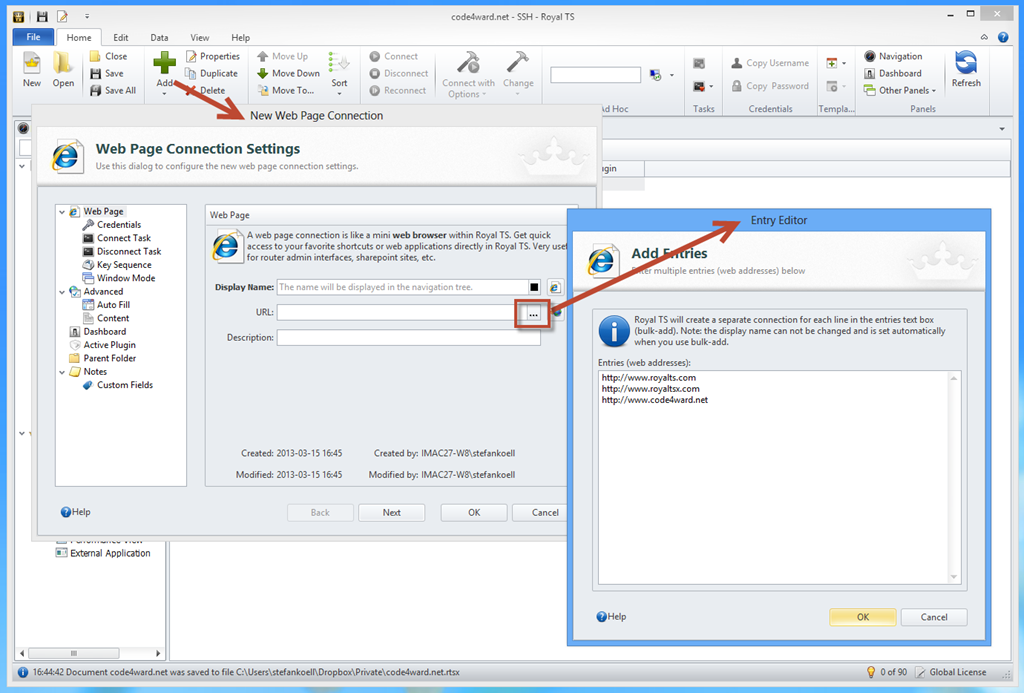Collapse the Advanced tree node

pos(63,292)
